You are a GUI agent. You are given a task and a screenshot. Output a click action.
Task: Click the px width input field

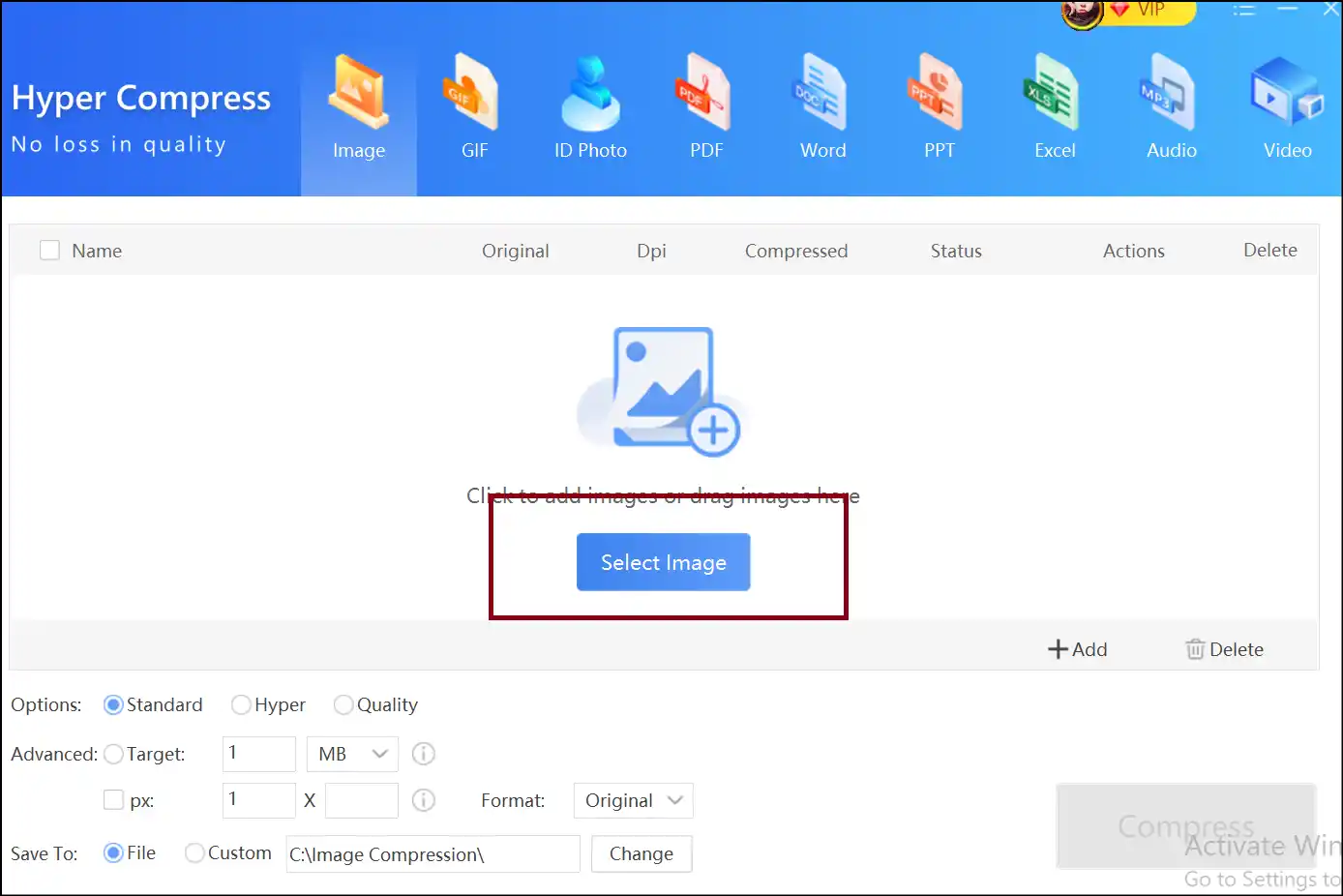coord(259,800)
